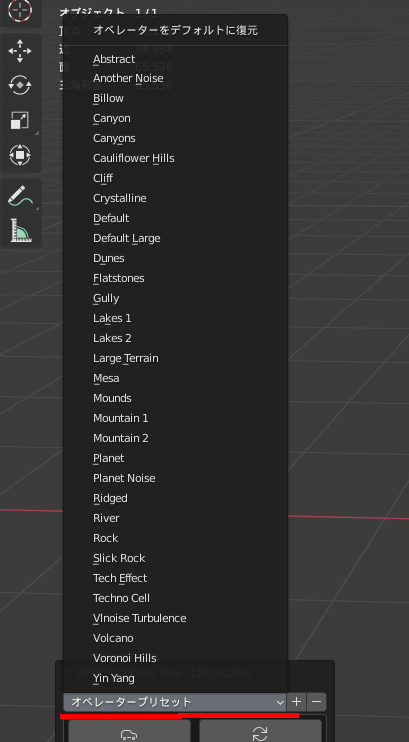
Task: Pick the Tech Effect preset
Action: [175, 578]
